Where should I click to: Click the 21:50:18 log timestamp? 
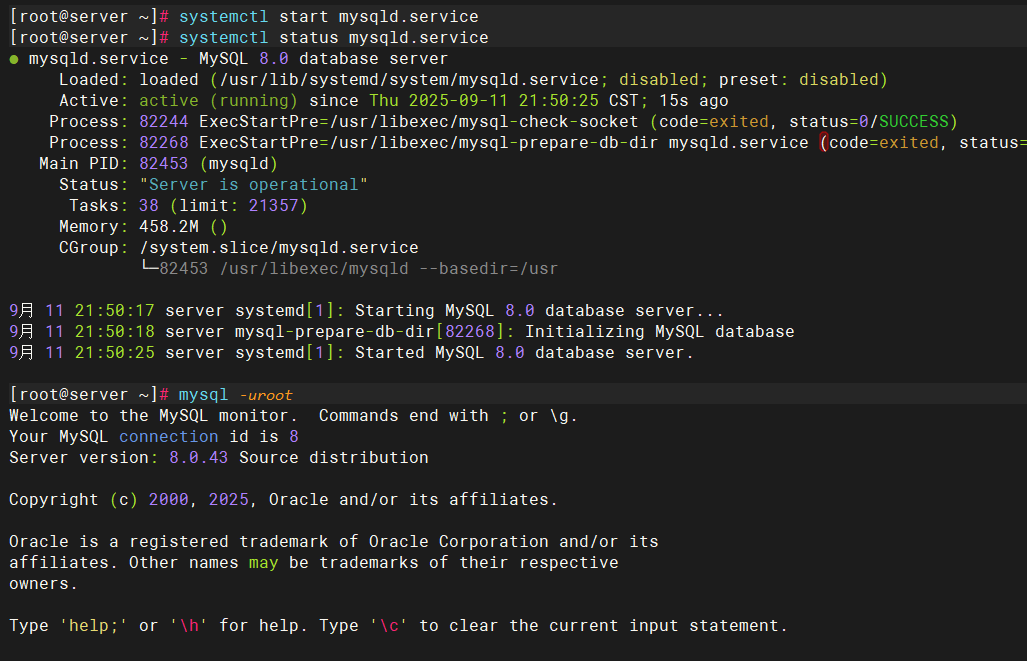(x=115, y=331)
